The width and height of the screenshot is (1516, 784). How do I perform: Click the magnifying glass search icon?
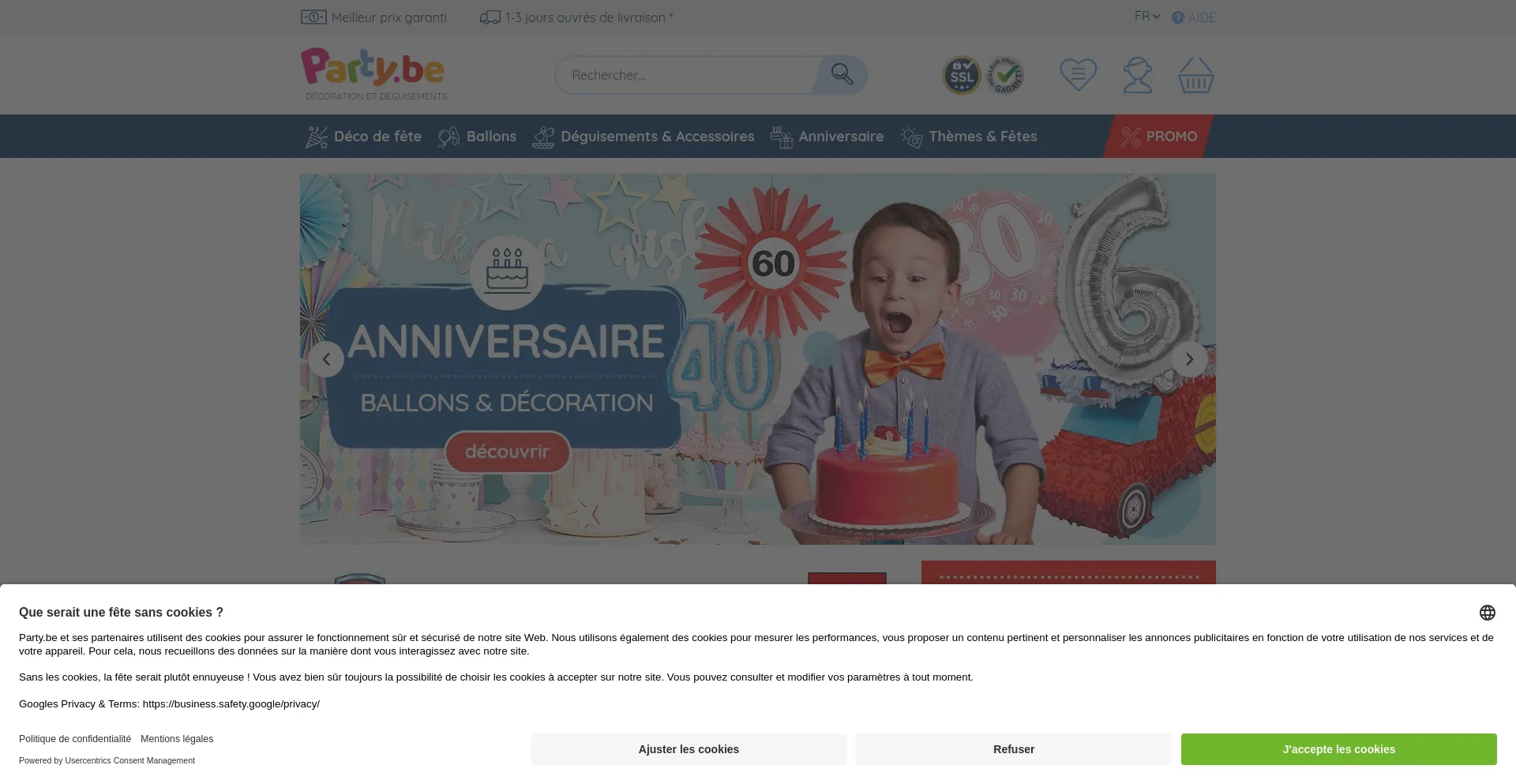842,75
